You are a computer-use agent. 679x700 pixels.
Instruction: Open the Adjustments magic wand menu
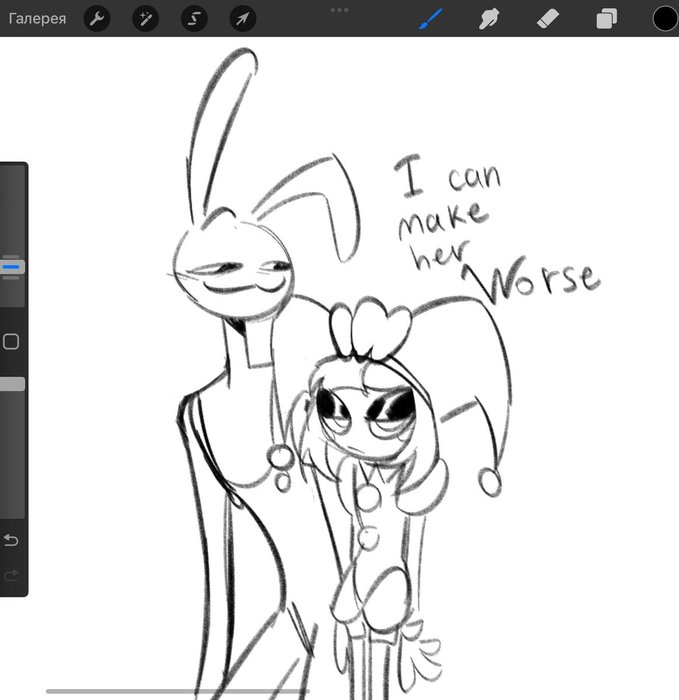pos(146,19)
